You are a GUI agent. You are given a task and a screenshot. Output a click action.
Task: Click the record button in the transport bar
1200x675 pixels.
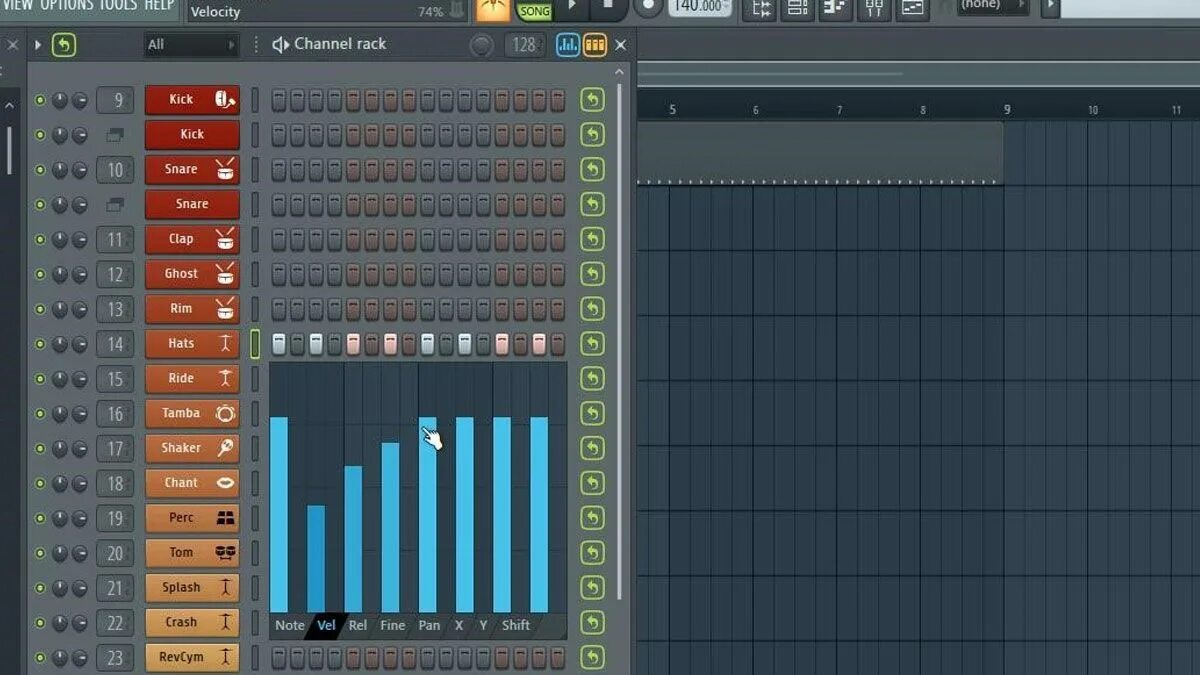[x=647, y=6]
